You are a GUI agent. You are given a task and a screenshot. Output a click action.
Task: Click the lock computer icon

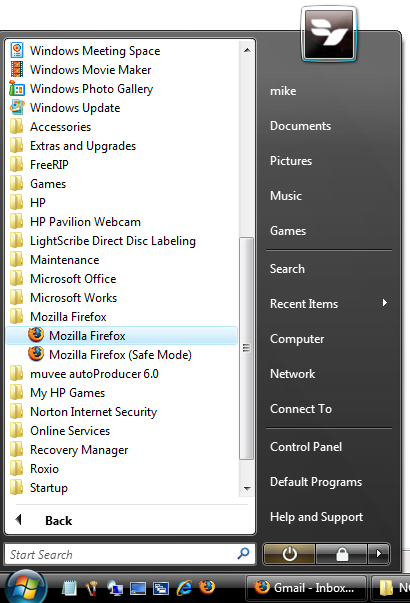point(342,554)
